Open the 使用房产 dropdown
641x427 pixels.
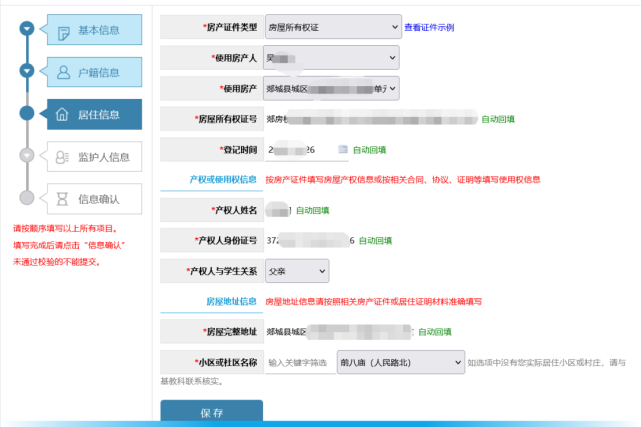[332, 88]
